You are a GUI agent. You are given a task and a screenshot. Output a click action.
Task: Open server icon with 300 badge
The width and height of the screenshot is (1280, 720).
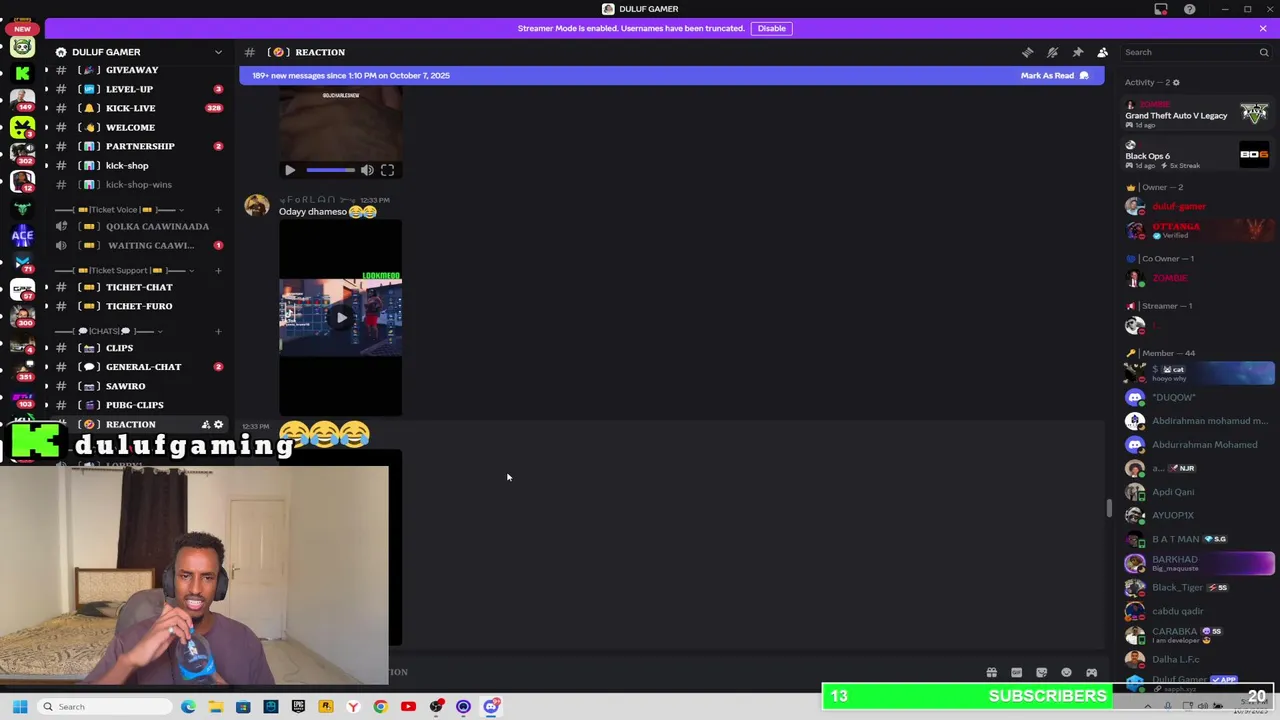(x=22, y=316)
